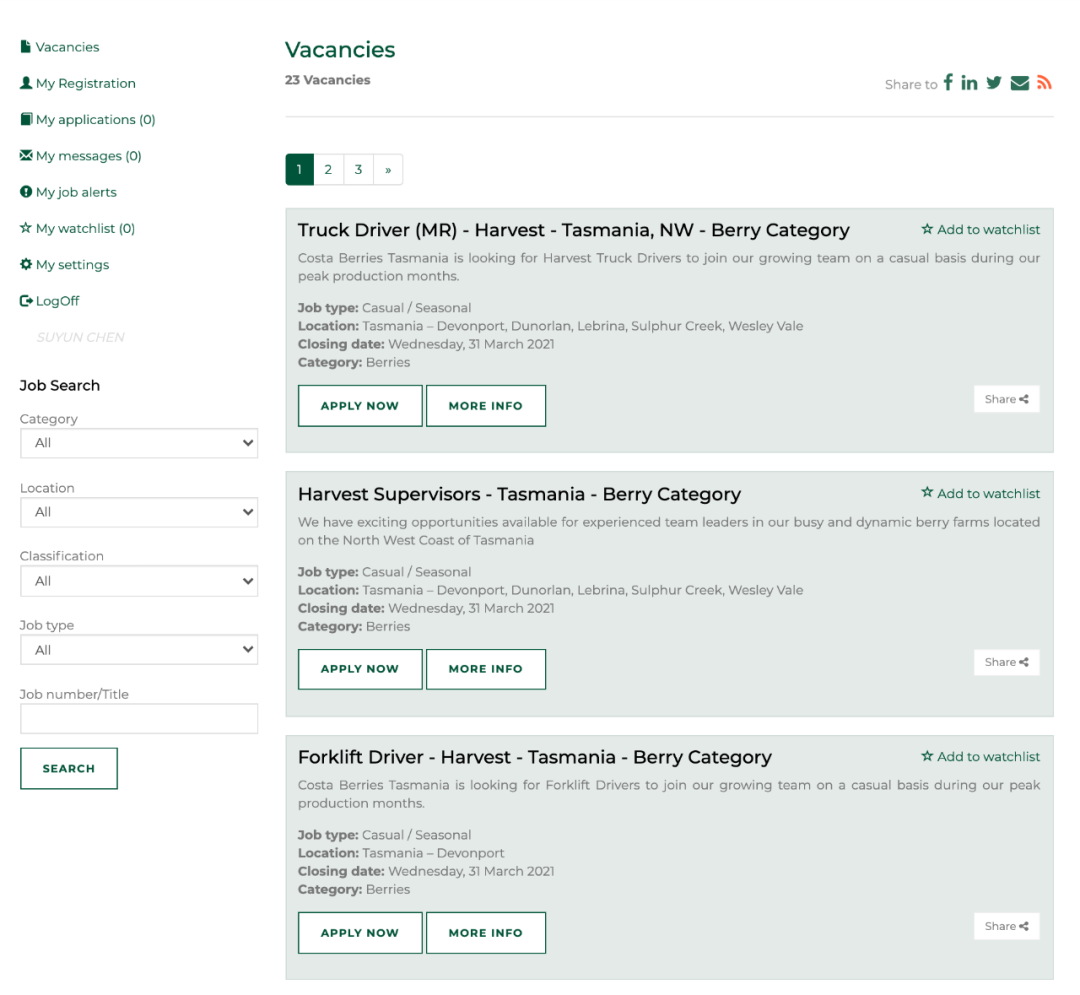Click the Job number/Title input field

click(x=138, y=718)
